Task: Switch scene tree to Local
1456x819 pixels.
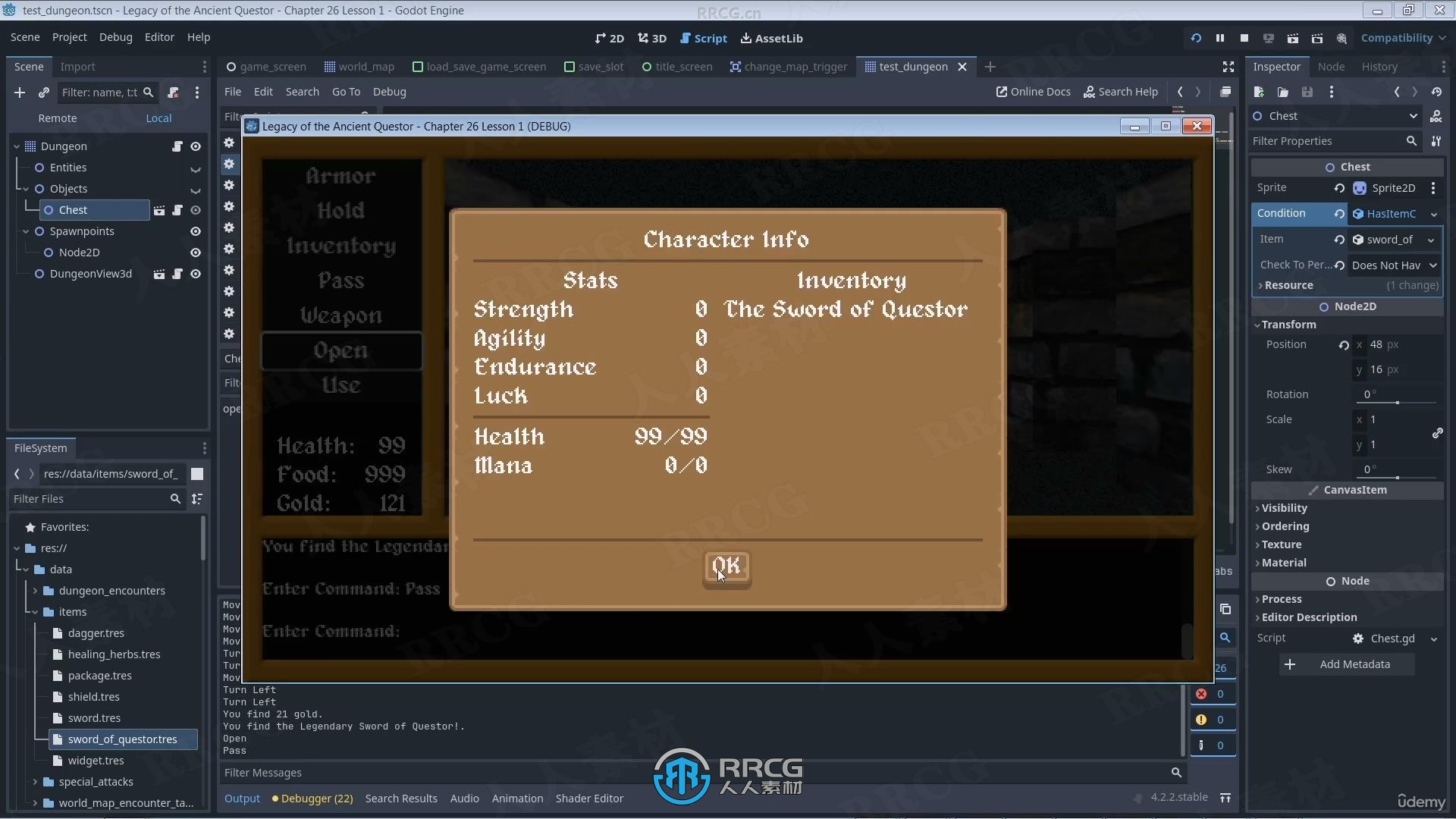Action: [x=158, y=118]
